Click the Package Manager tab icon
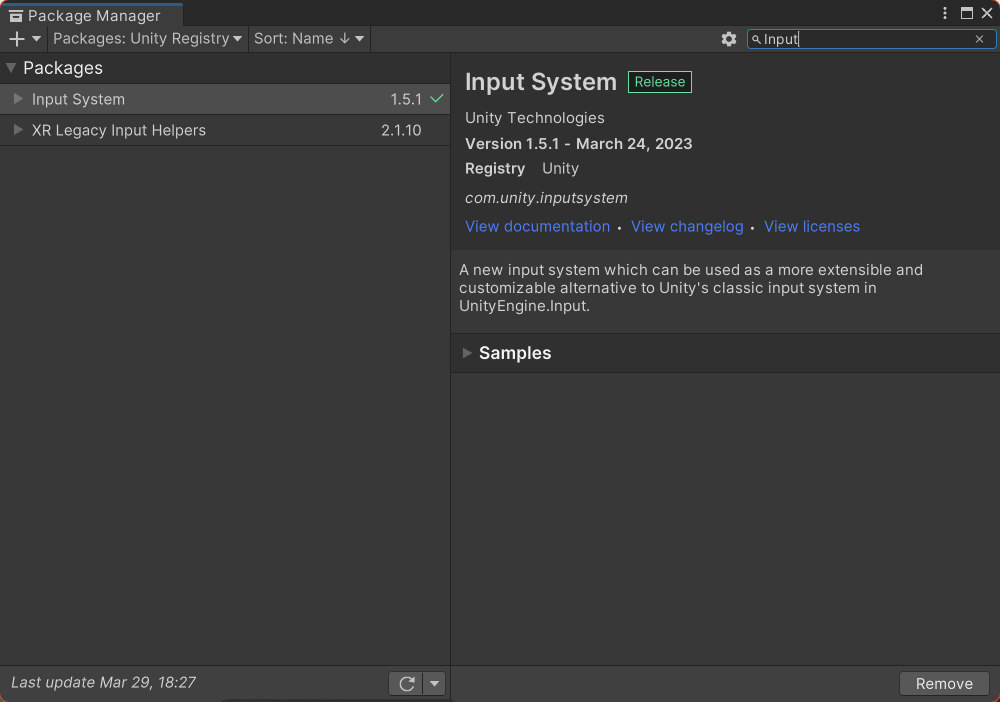Image resolution: width=1000 pixels, height=702 pixels. click(x=16, y=16)
